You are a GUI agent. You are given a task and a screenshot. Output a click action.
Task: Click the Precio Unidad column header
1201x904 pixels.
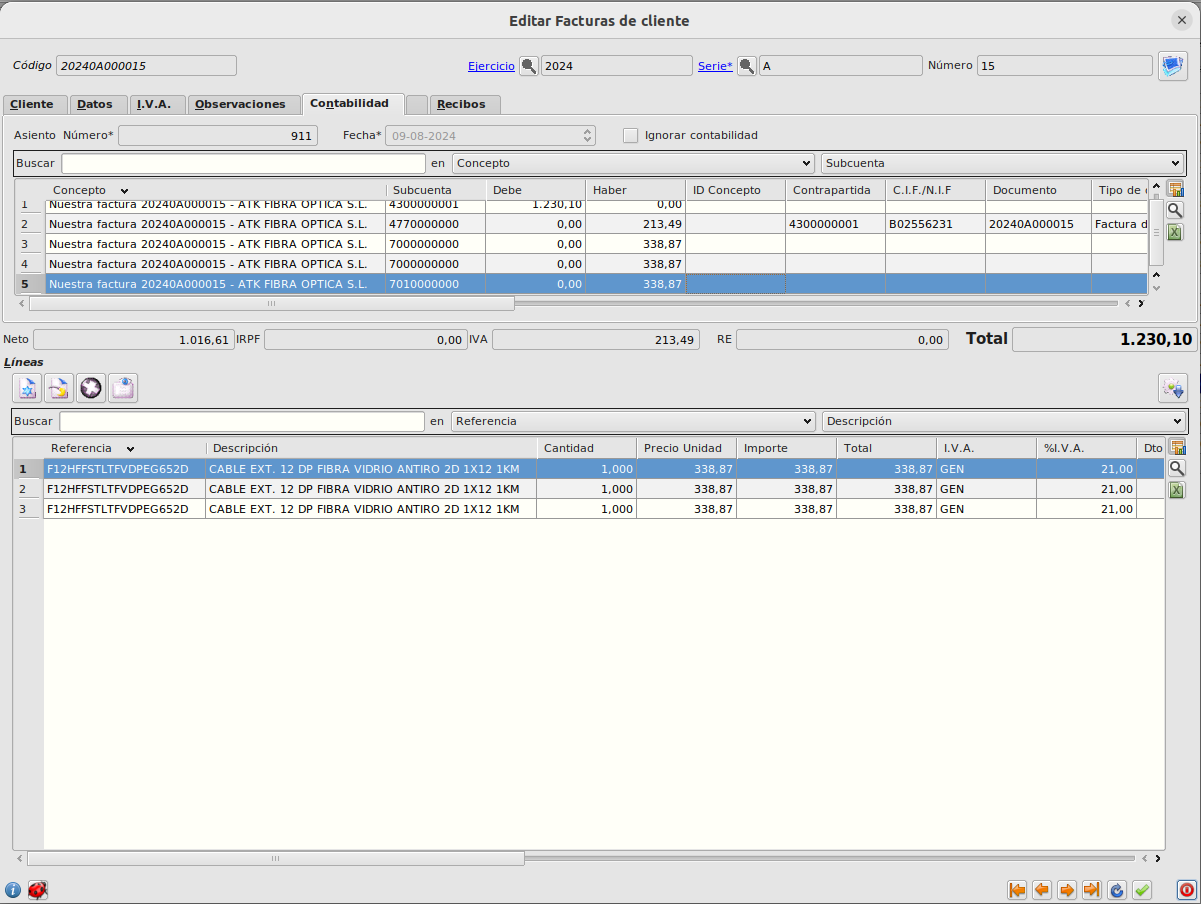point(686,448)
